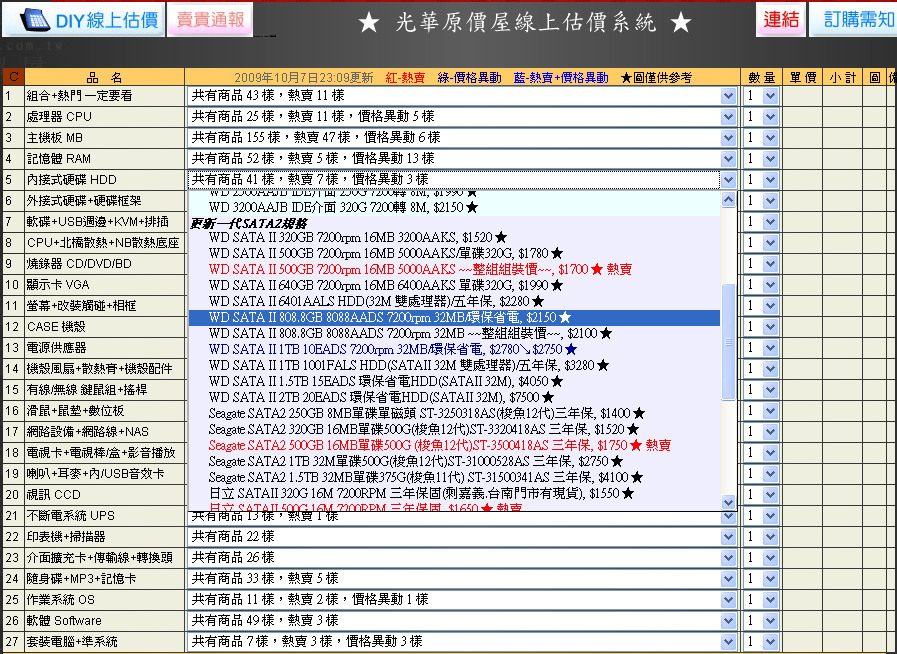
Task: Click the 外接式硬碟+硬碟框架 row label
Action: [x=84, y=201]
